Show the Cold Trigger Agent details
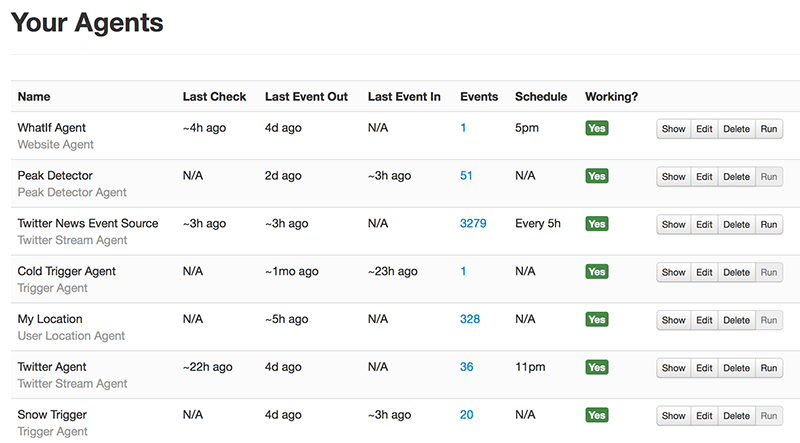800x443 pixels. pyautogui.click(x=673, y=272)
